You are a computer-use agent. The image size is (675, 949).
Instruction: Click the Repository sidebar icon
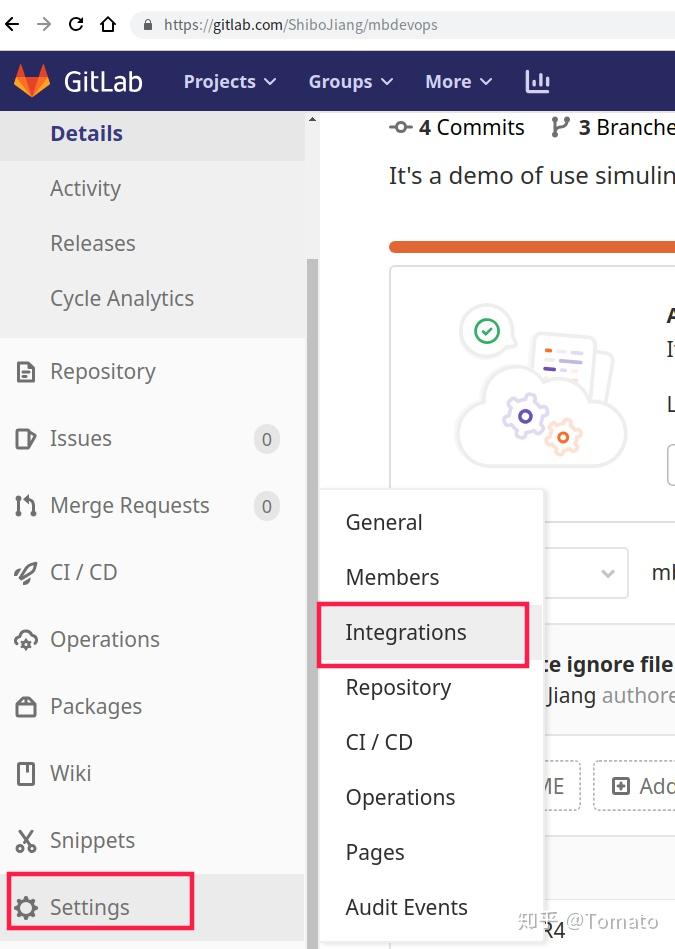(26, 372)
